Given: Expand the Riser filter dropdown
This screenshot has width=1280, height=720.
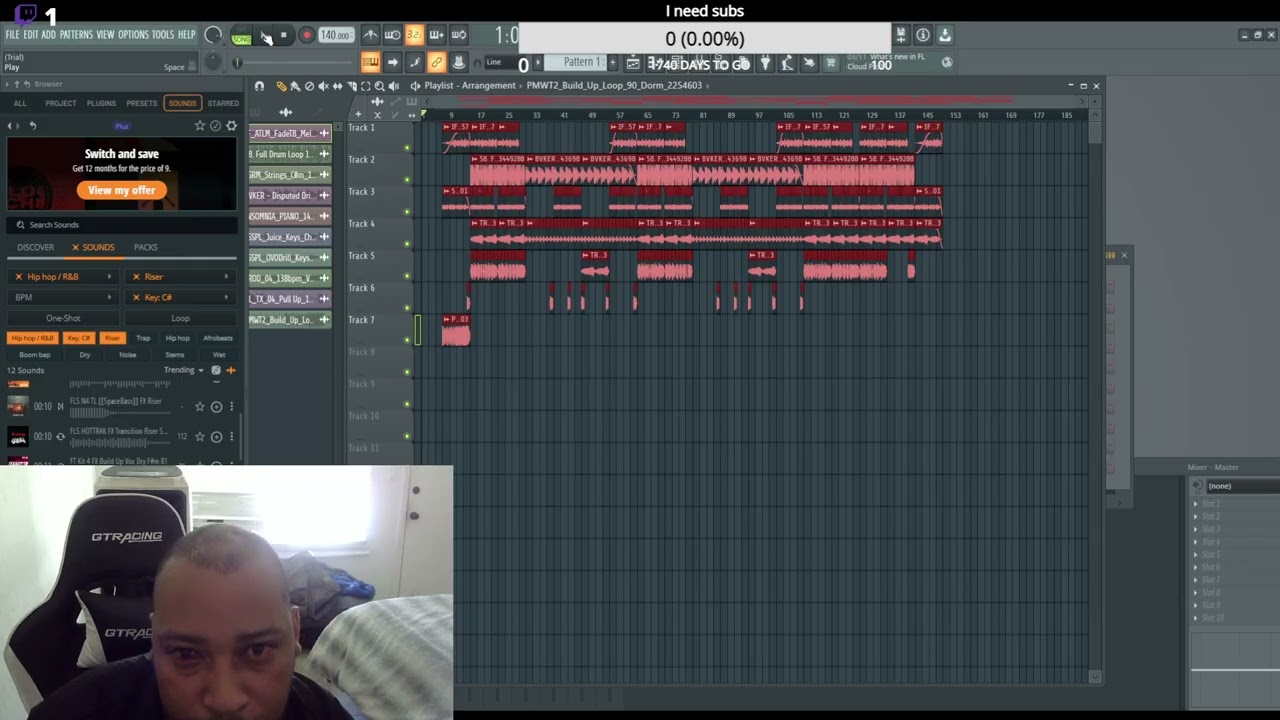Looking at the screenshot, I should click(x=181, y=277).
